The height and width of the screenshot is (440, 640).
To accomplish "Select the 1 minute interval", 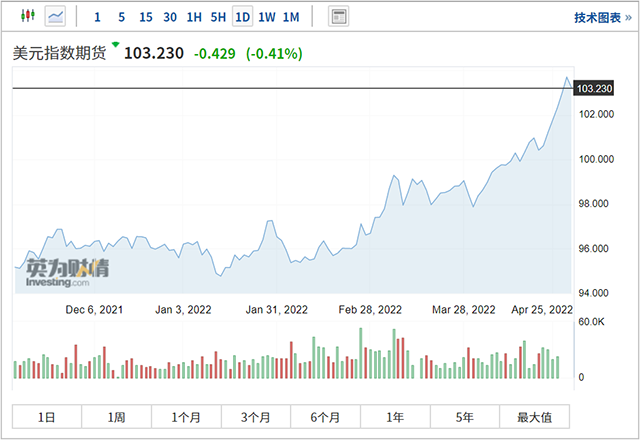I will tap(97, 17).
